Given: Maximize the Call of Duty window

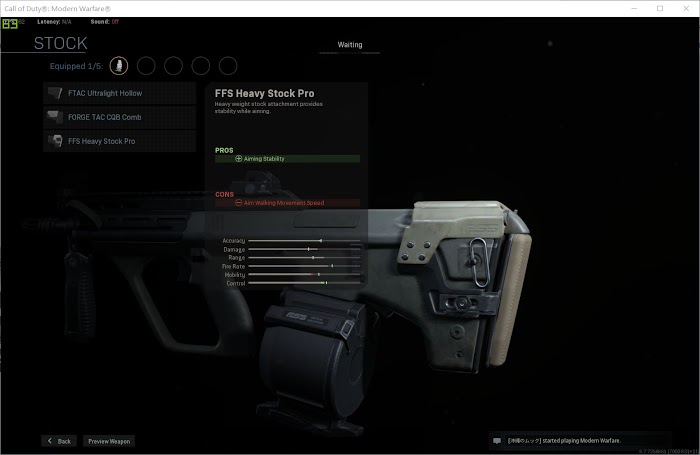Looking at the screenshot, I should (x=660, y=8).
